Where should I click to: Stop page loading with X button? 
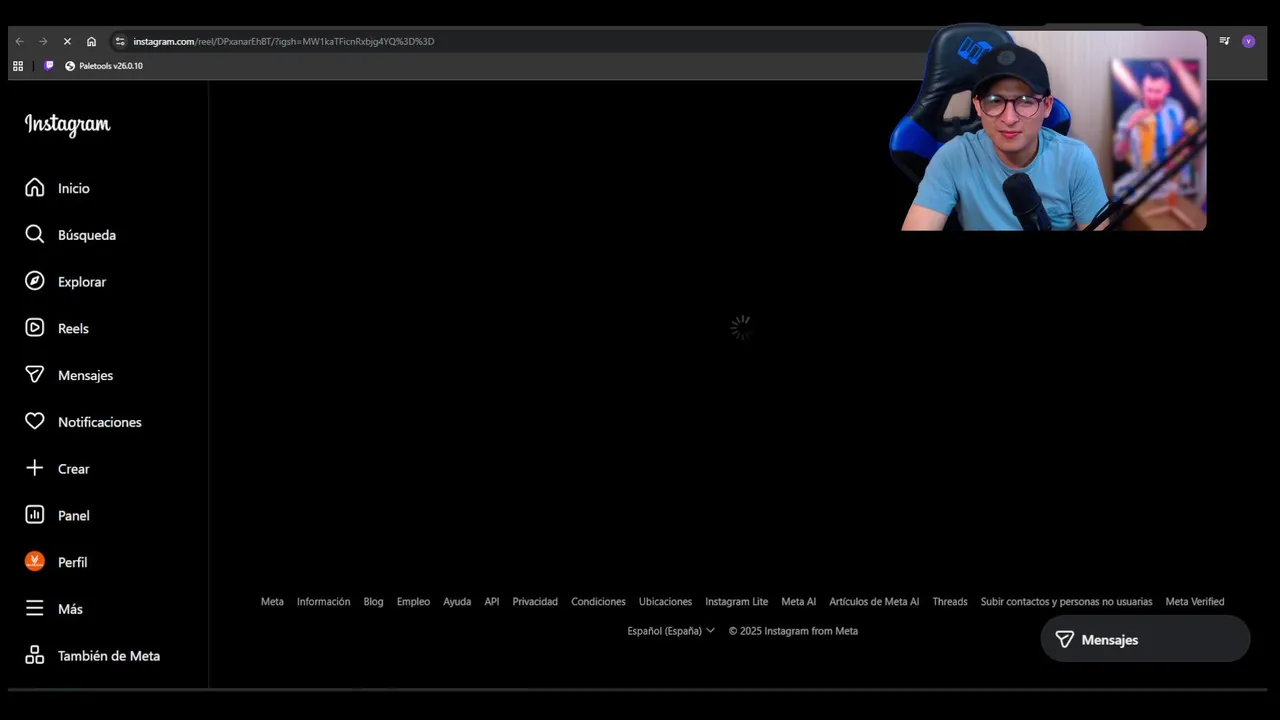[x=67, y=41]
